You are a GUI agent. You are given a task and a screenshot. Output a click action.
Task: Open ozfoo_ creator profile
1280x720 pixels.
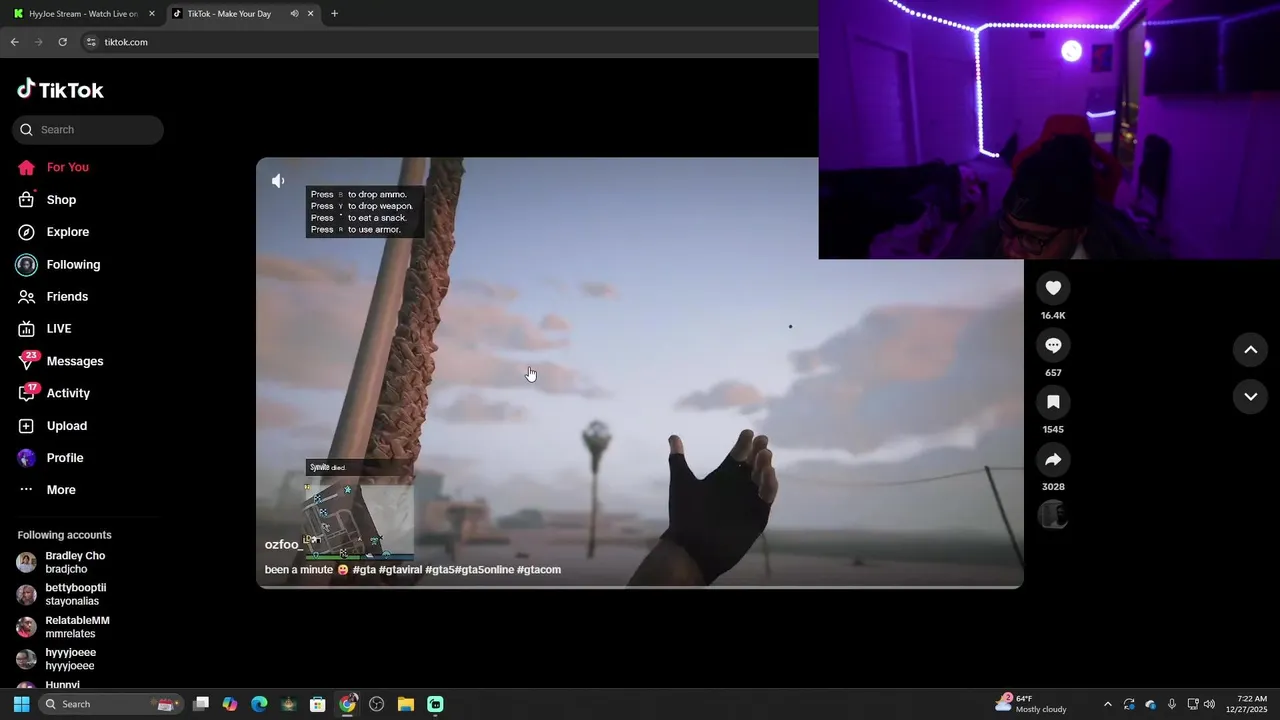pos(283,545)
